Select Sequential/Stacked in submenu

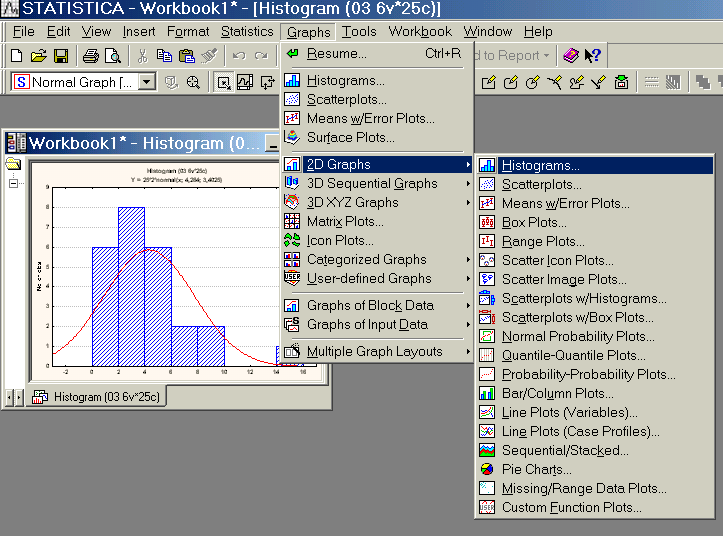[x=595, y=450]
